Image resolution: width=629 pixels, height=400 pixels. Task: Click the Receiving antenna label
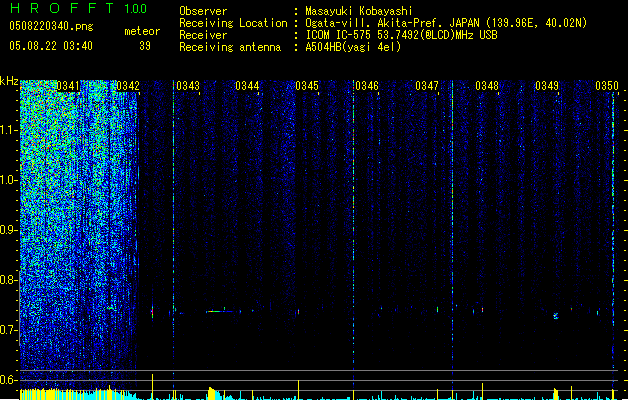click(x=230, y=47)
